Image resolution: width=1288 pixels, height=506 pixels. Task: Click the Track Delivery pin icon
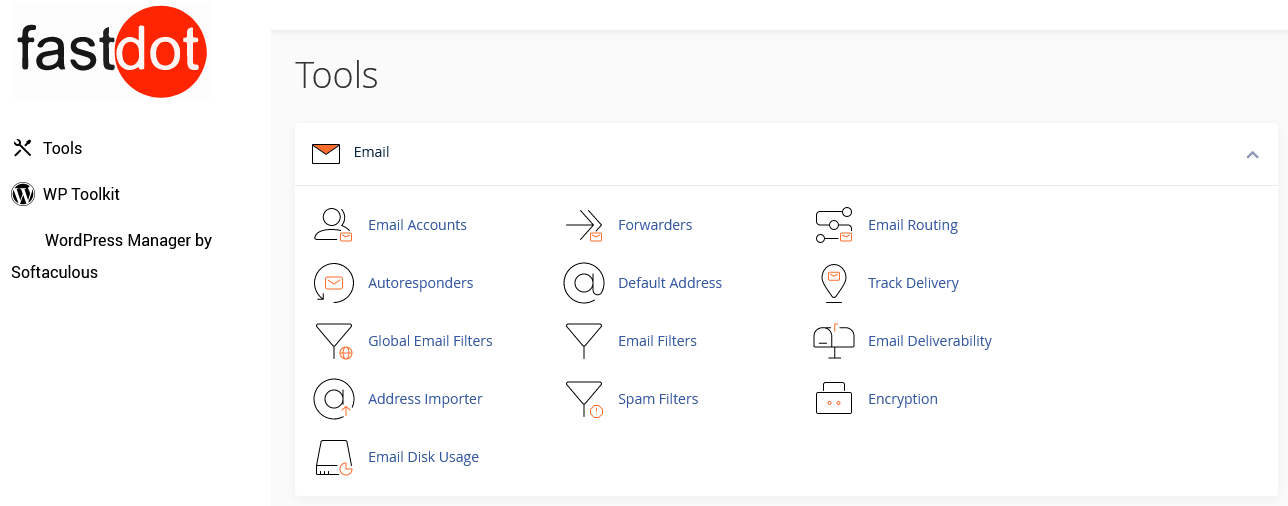pos(834,283)
